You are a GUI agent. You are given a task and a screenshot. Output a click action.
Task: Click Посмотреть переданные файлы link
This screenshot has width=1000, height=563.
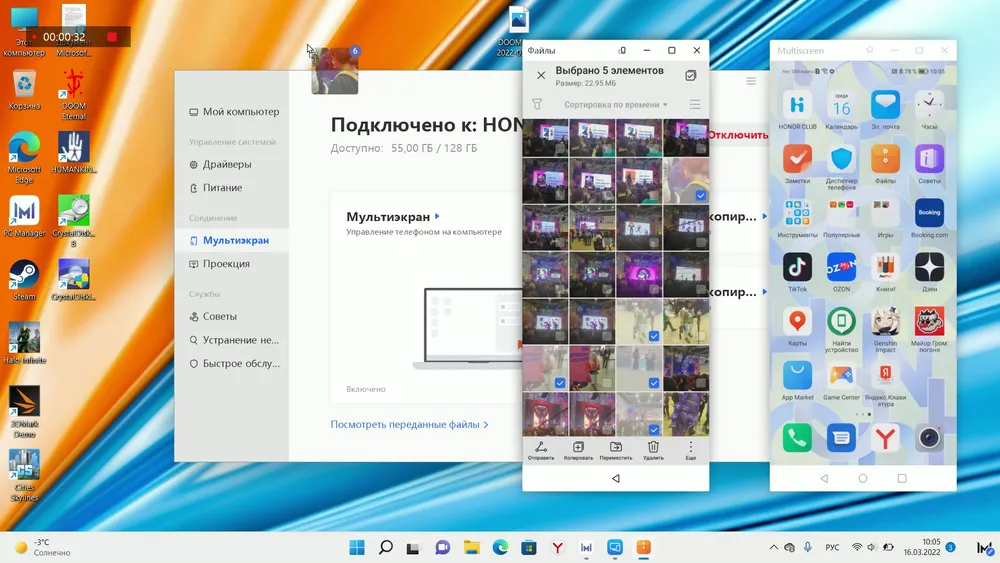click(x=409, y=425)
